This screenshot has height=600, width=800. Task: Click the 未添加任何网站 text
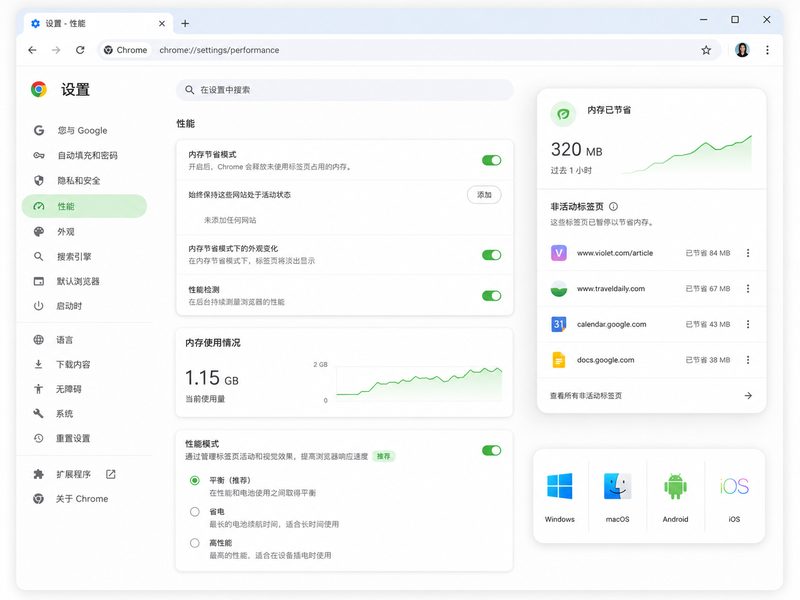pyautogui.click(x=230, y=220)
